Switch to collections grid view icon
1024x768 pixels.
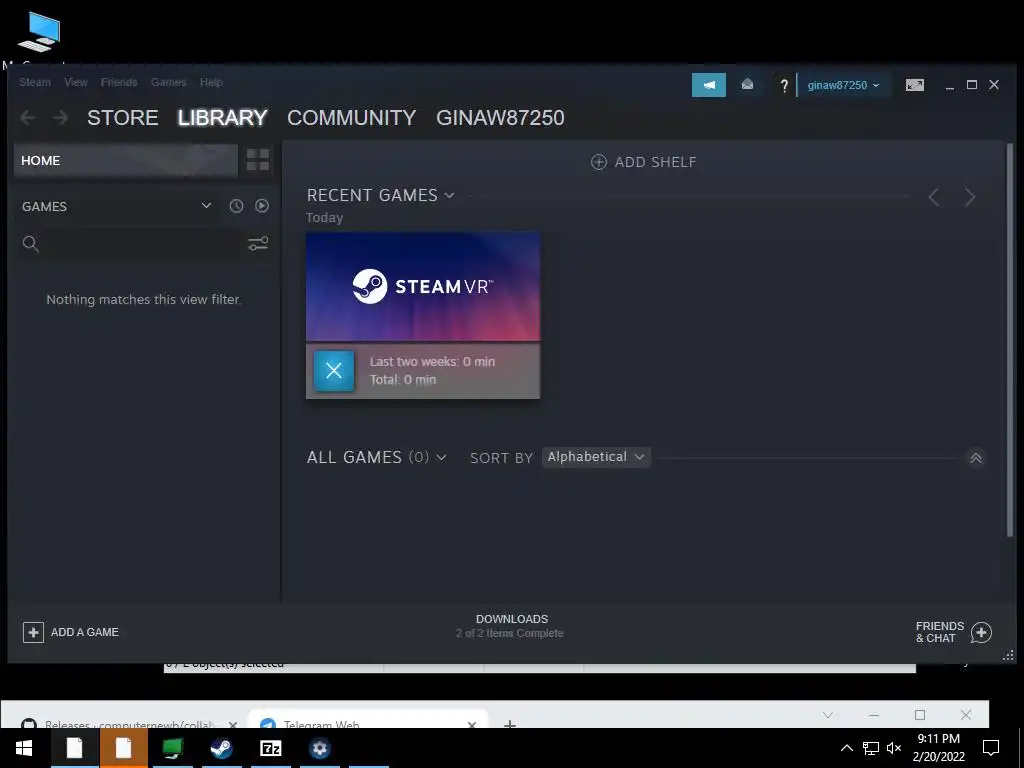[258, 160]
